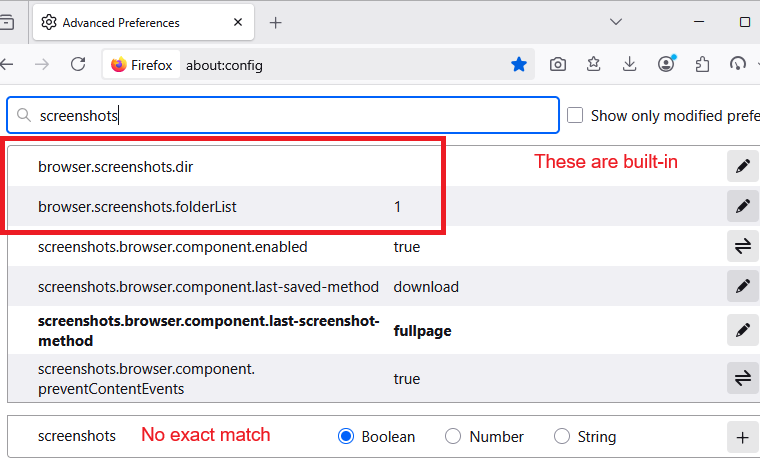Toggle screenshots.browser.component.enabled value
This screenshot has height=467, width=760.
click(742, 246)
